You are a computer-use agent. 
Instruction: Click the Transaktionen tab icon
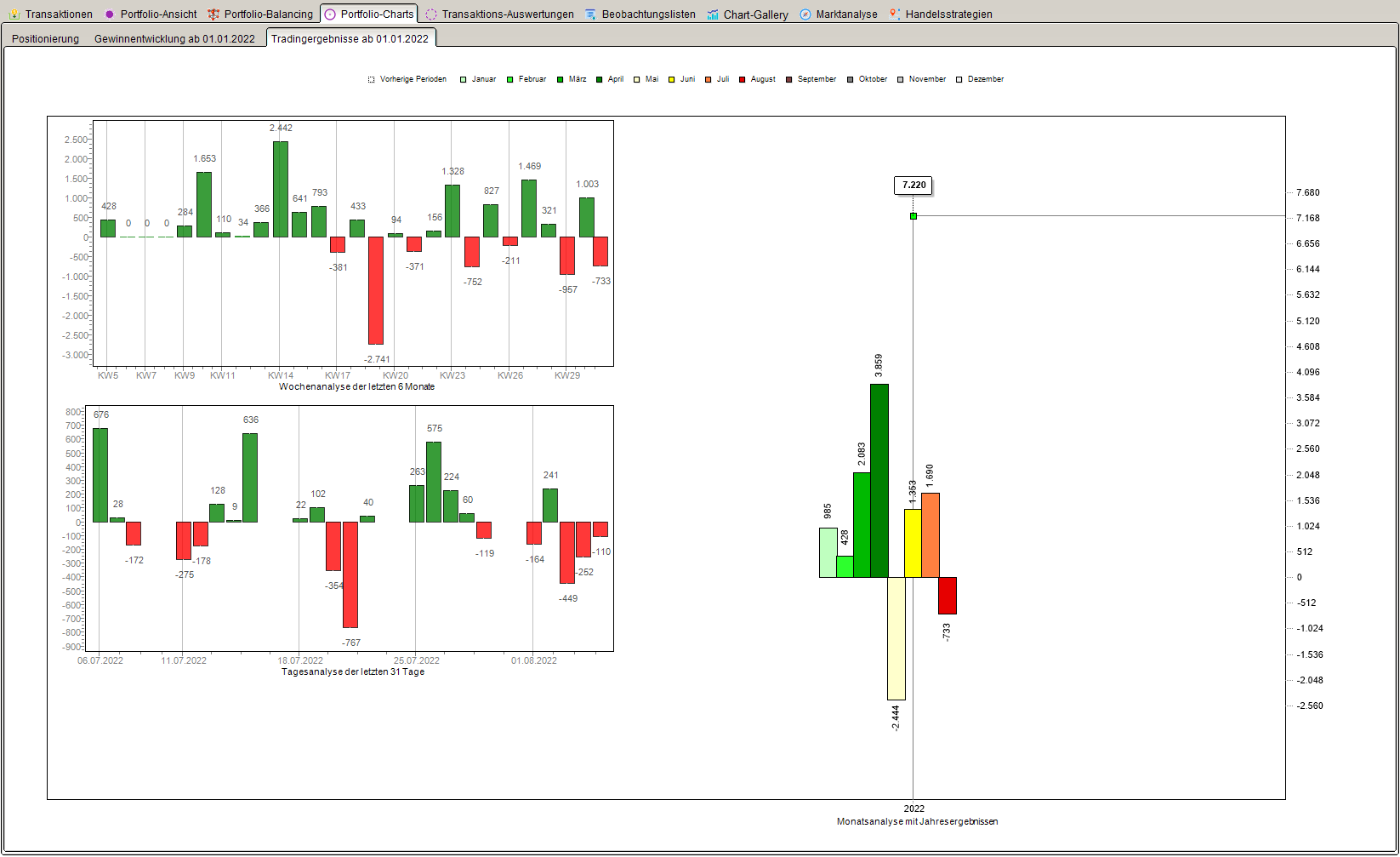(14, 14)
